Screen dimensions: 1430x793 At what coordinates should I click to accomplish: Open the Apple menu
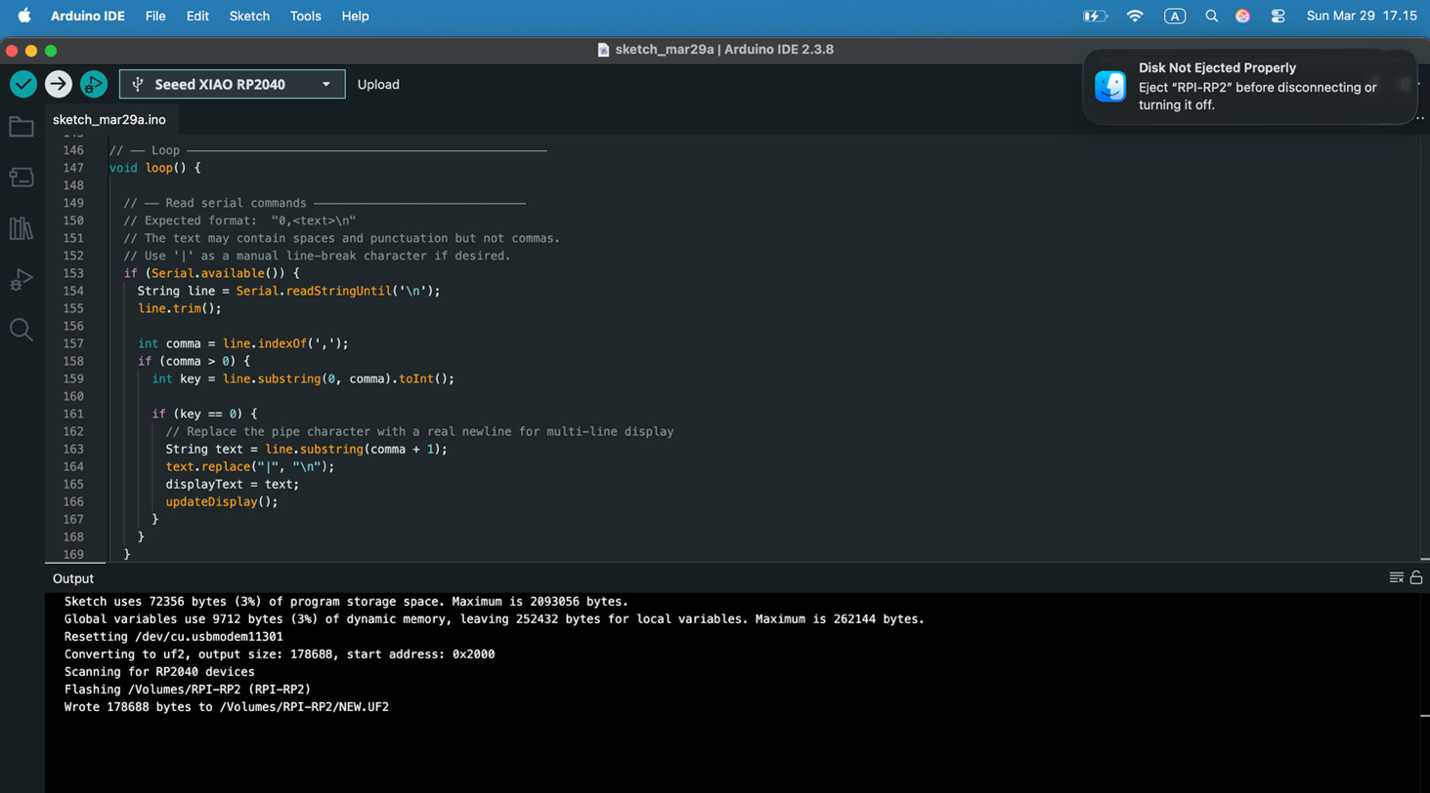pyautogui.click(x=24, y=16)
